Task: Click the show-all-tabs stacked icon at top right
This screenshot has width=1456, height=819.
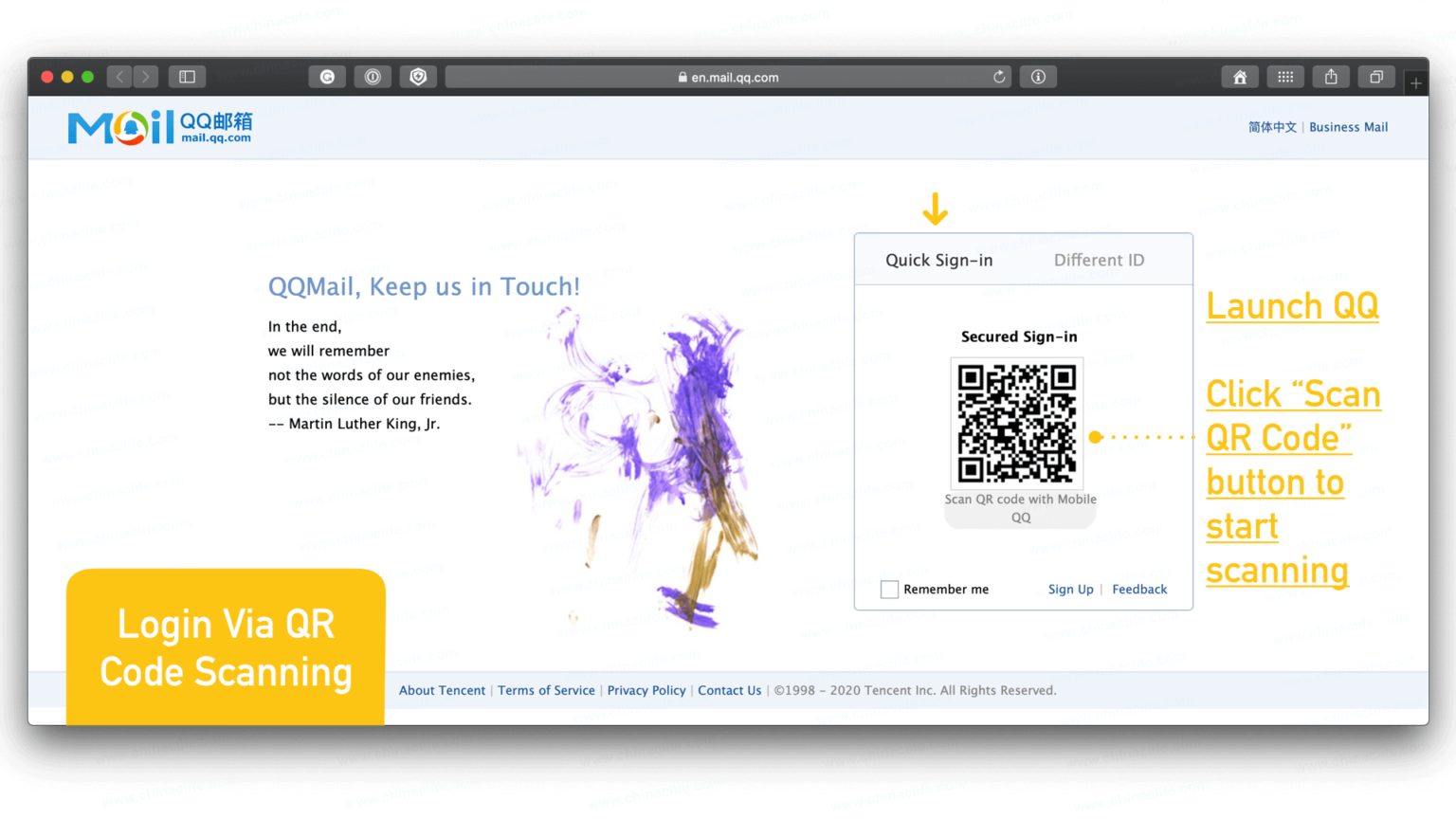Action: pos(1376,77)
